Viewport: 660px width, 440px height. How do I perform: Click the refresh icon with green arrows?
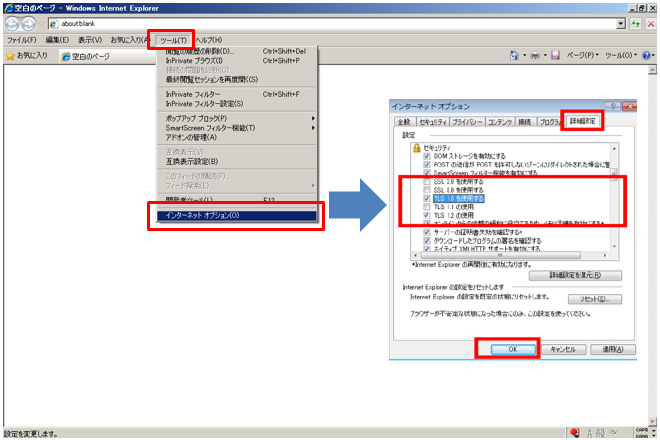click(636, 24)
